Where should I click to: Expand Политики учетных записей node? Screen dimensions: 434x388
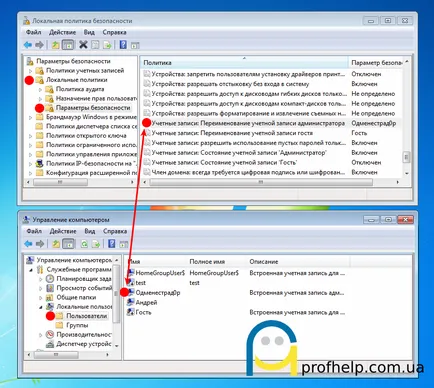[x=30, y=71]
